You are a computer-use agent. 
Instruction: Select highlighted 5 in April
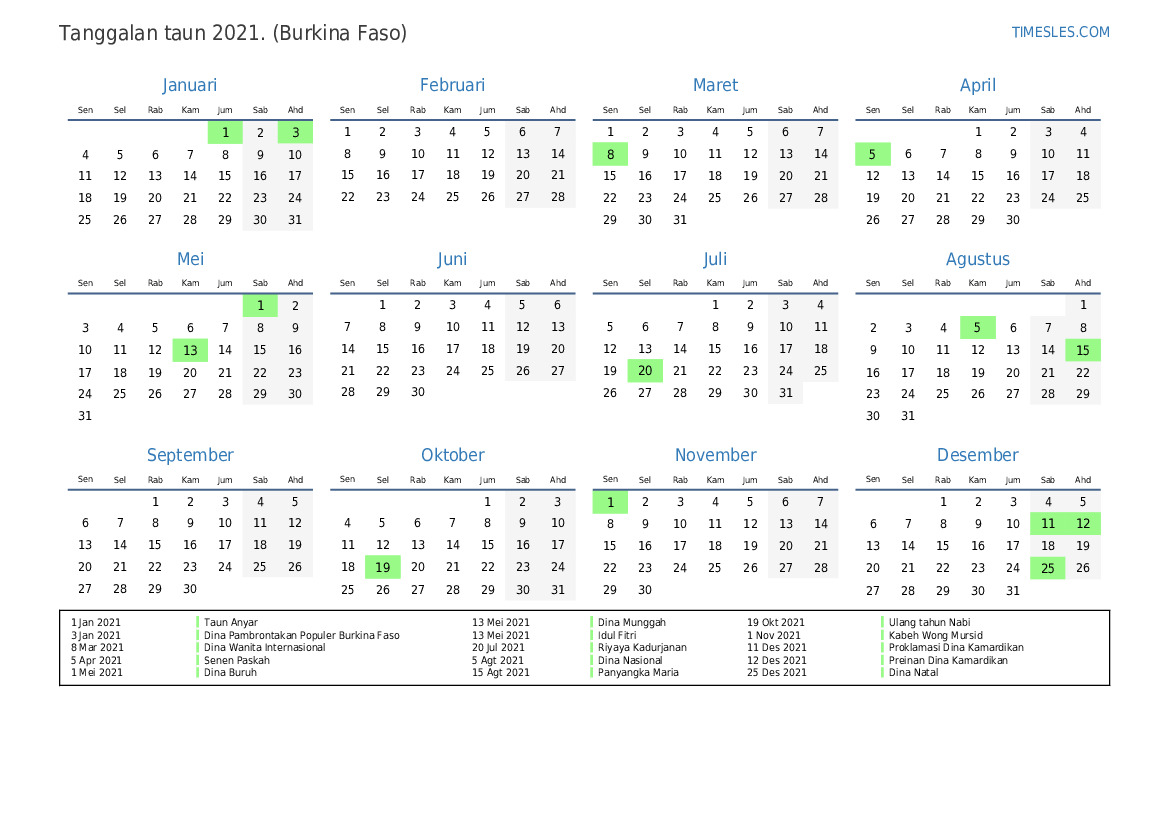point(872,154)
